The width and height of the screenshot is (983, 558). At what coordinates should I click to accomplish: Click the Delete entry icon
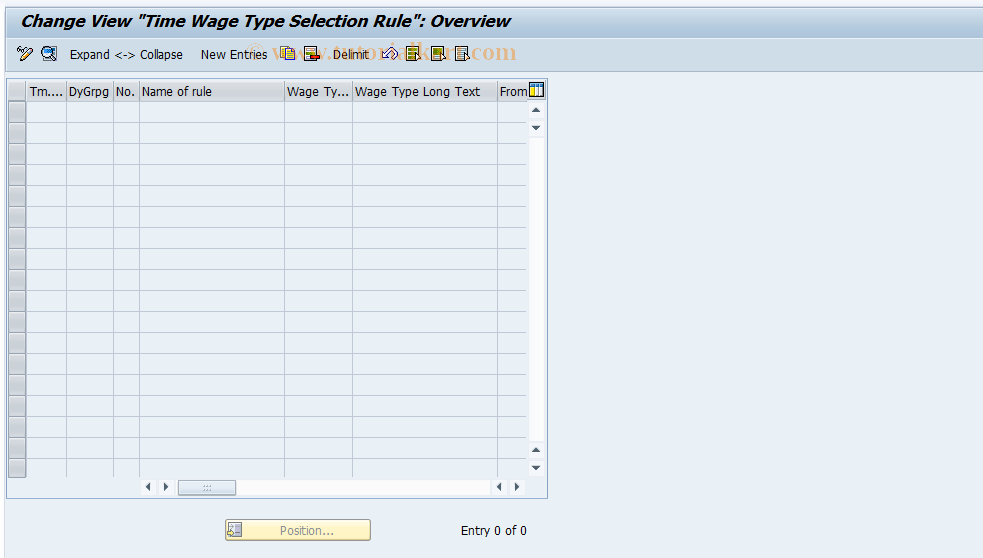click(x=312, y=54)
